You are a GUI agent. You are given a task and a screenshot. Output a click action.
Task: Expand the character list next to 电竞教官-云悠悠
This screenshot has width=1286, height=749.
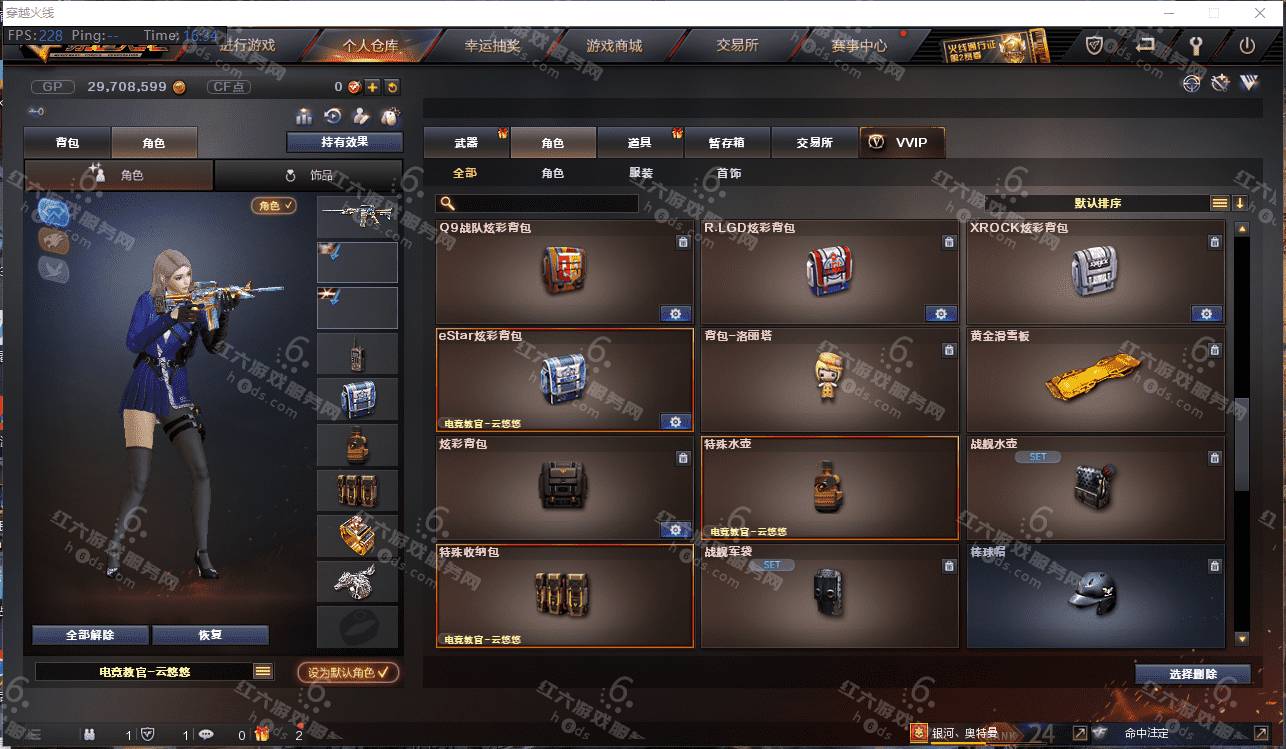[263, 672]
